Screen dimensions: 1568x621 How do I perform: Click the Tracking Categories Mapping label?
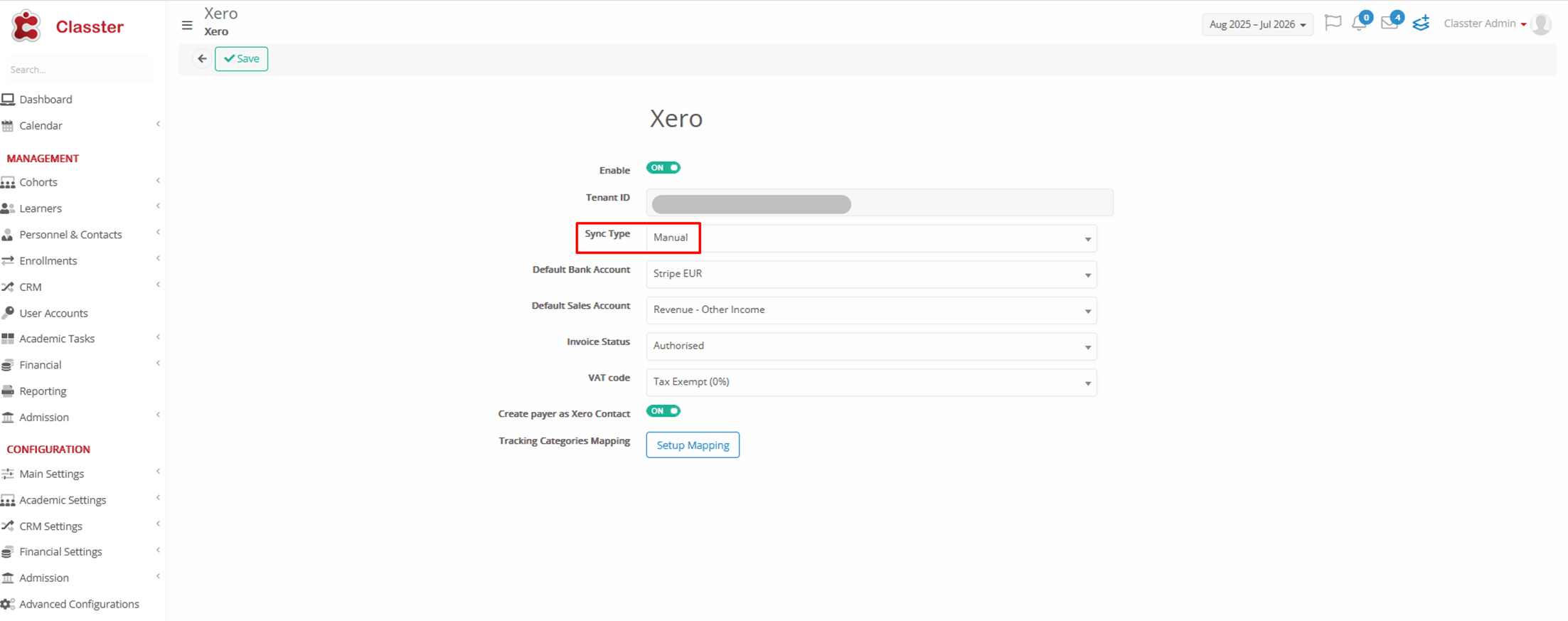coord(564,441)
